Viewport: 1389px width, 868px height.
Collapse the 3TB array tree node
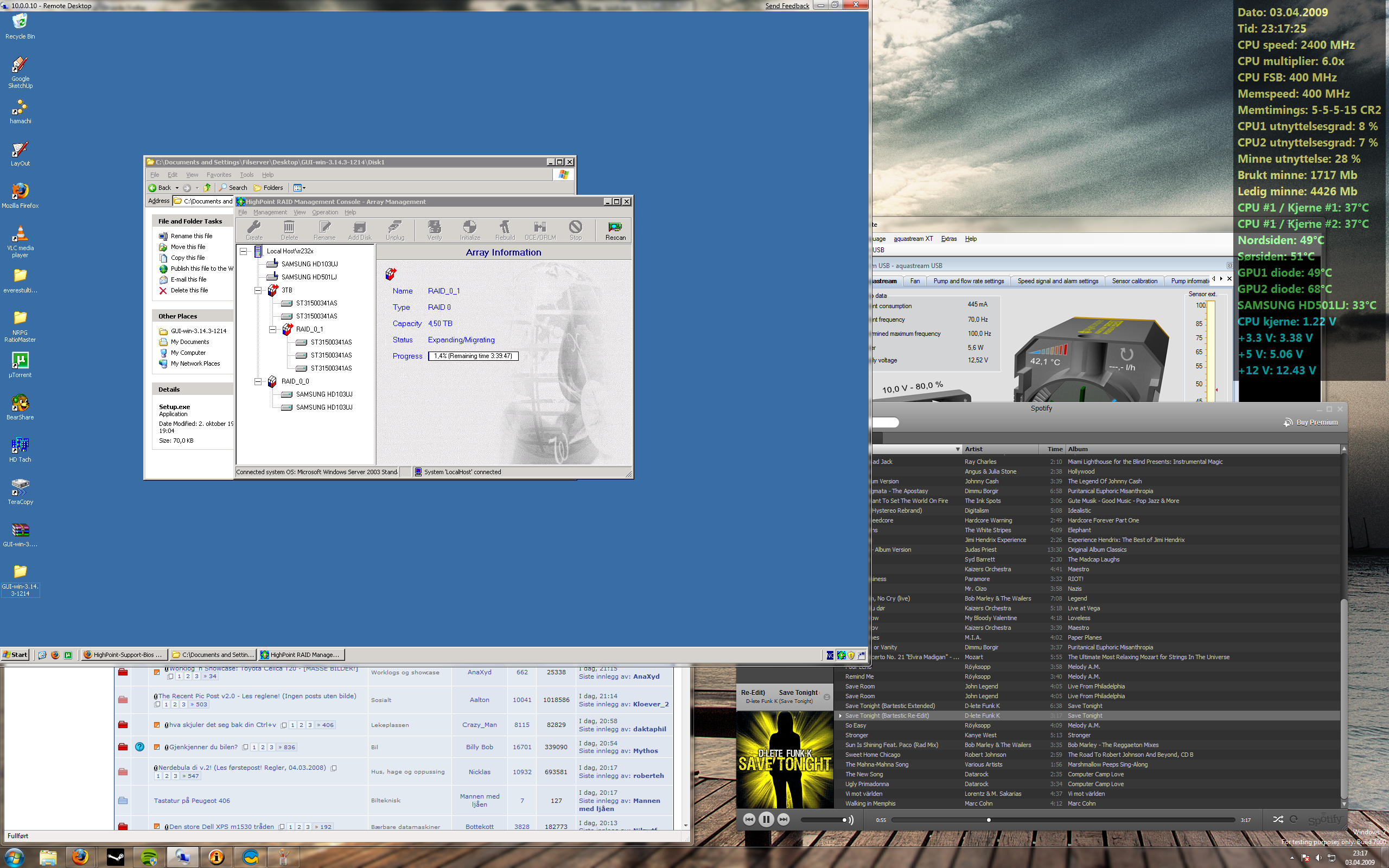coord(258,290)
